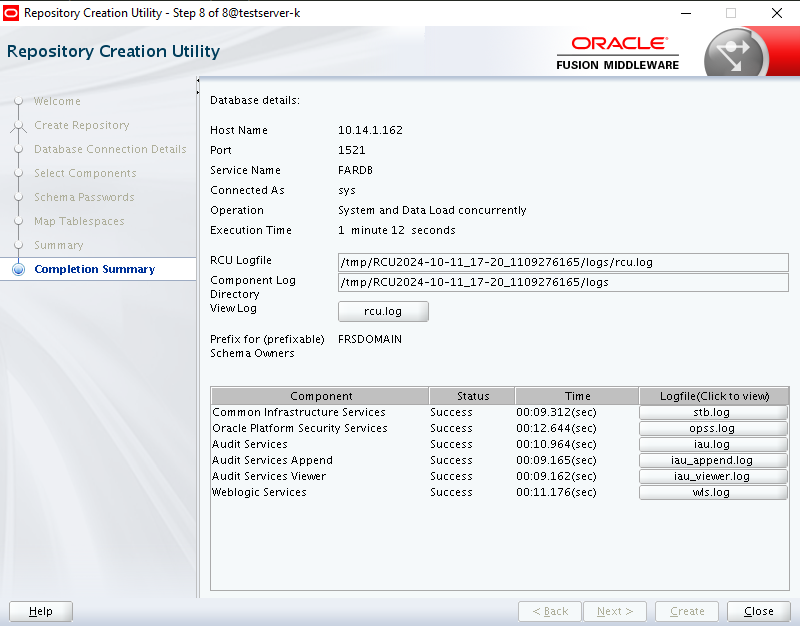
Task: Select the Database Connection Details step
Action: pos(110,149)
